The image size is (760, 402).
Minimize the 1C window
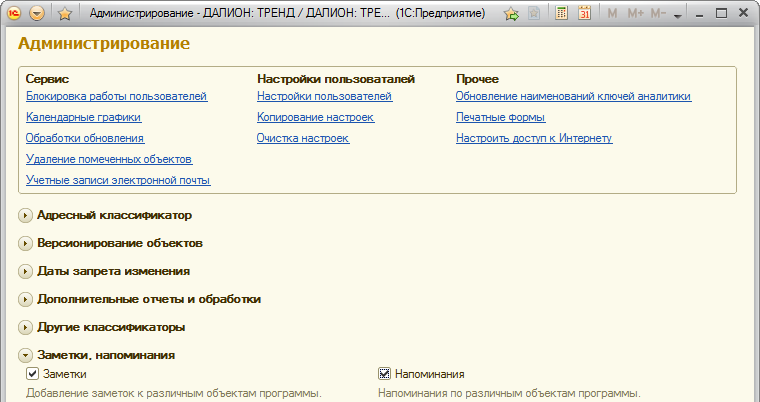699,14
